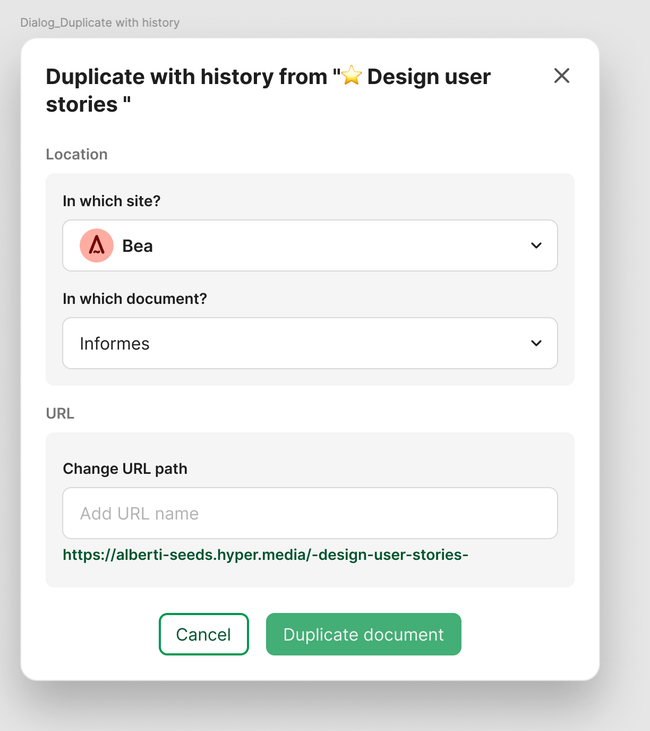
Task: Click the "URL" section heading
Action: point(60,413)
